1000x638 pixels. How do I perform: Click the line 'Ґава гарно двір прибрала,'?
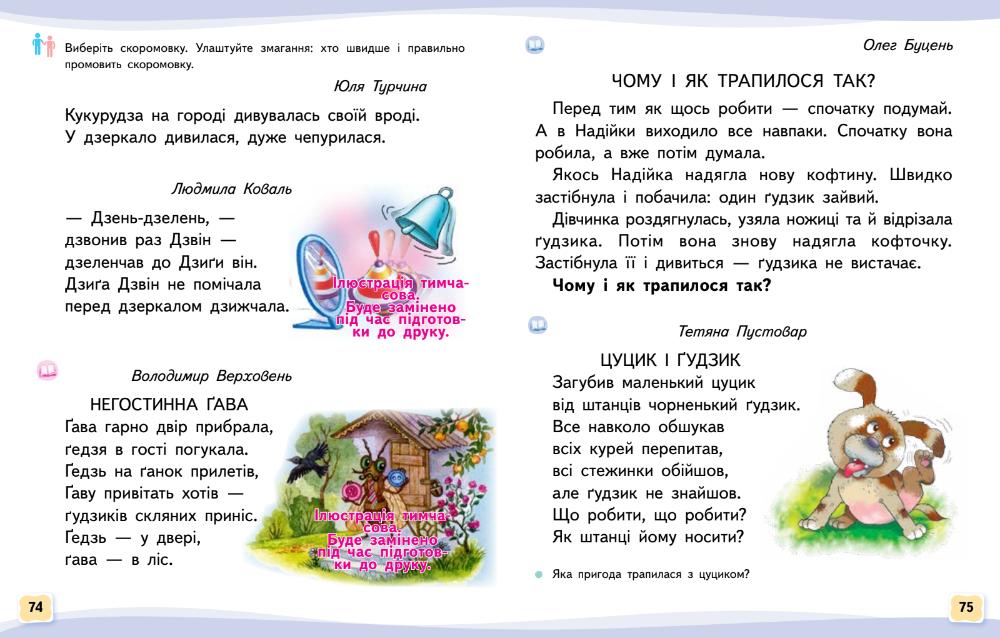point(169,427)
